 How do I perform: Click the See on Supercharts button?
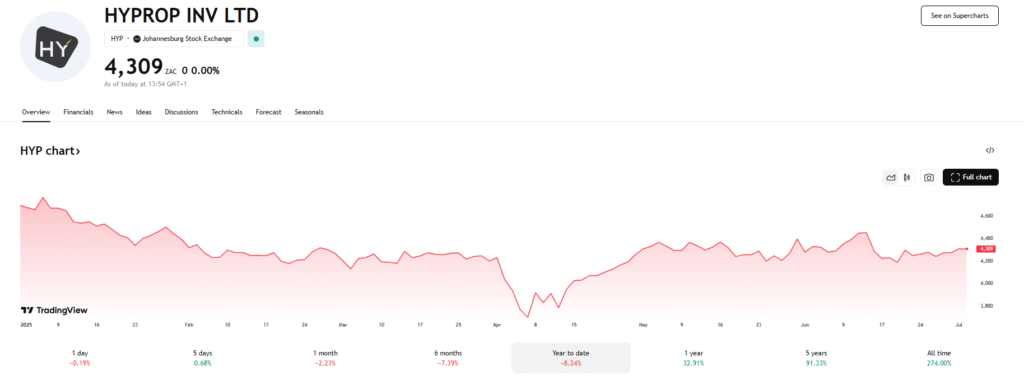click(959, 16)
